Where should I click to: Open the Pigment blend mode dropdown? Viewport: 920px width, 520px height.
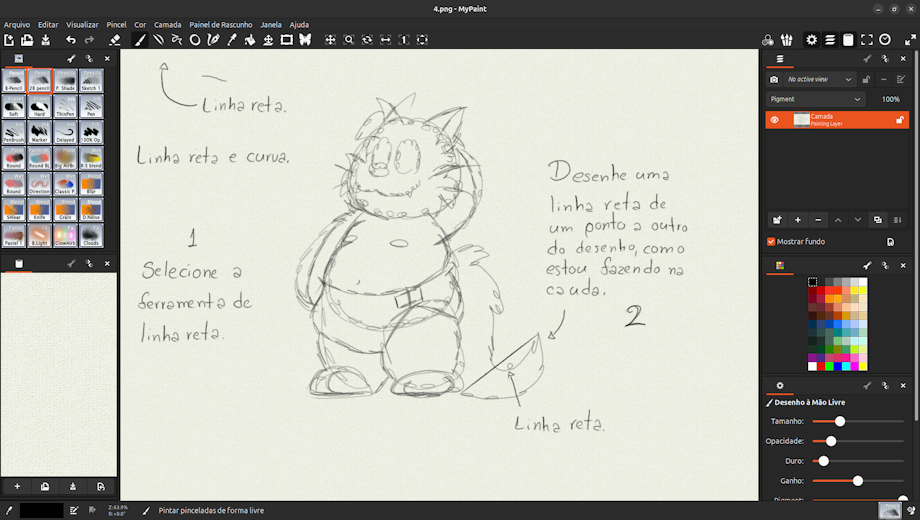[815, 100]
